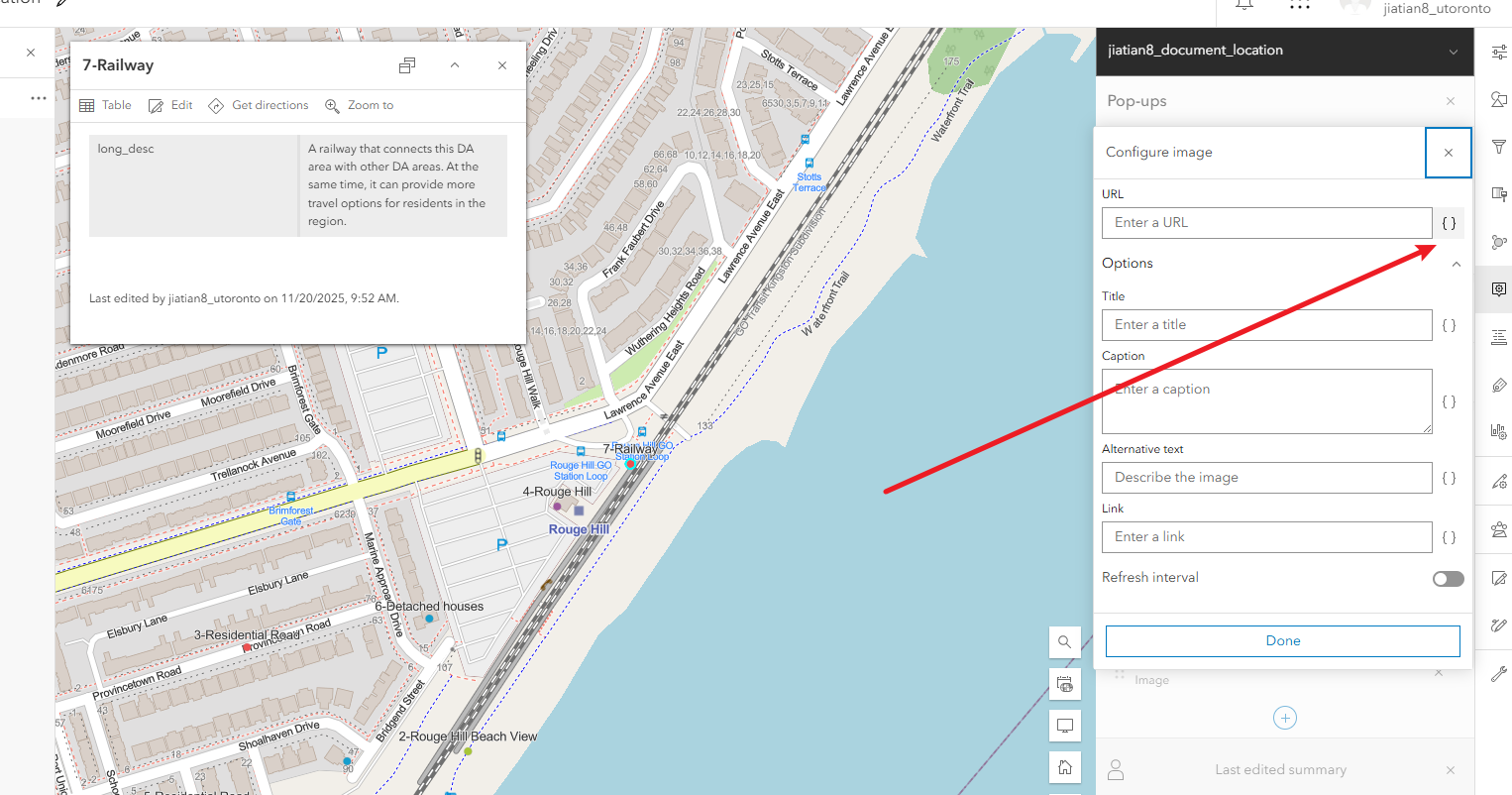Click the 2-Rouge Hill Beach View label
The width and height of the screenshot is (1512, 795).
click(468, 737)
